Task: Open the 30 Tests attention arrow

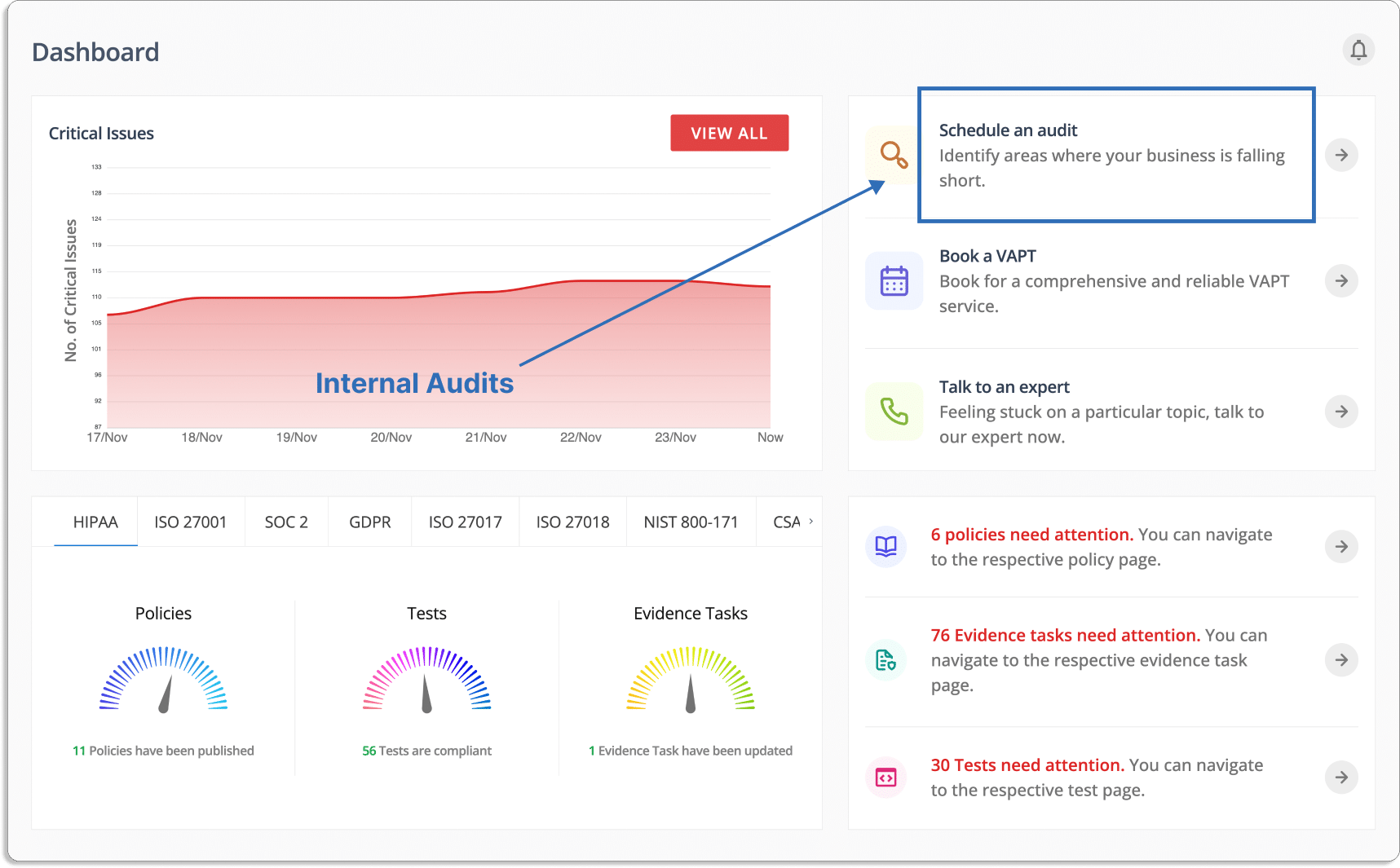Action: pyautogui.click(x=1341, y=778)
